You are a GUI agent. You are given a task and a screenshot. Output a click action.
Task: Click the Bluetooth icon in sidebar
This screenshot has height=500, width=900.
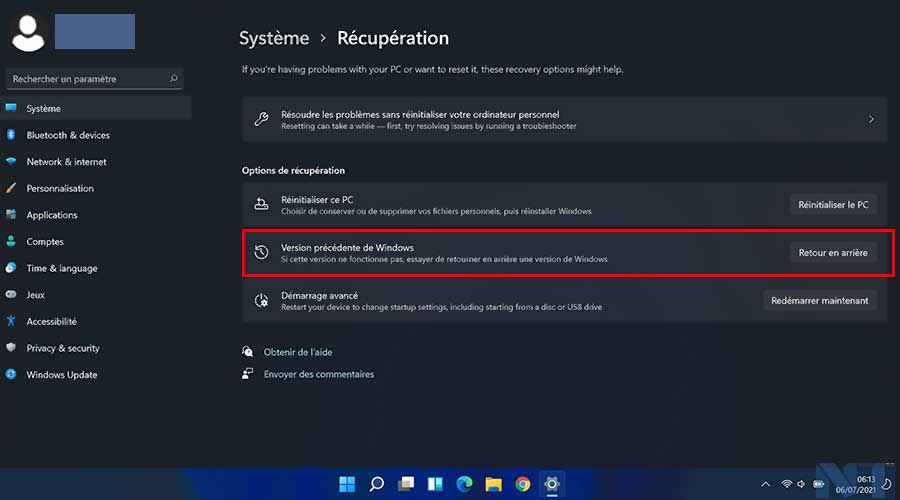coord(11,135)
